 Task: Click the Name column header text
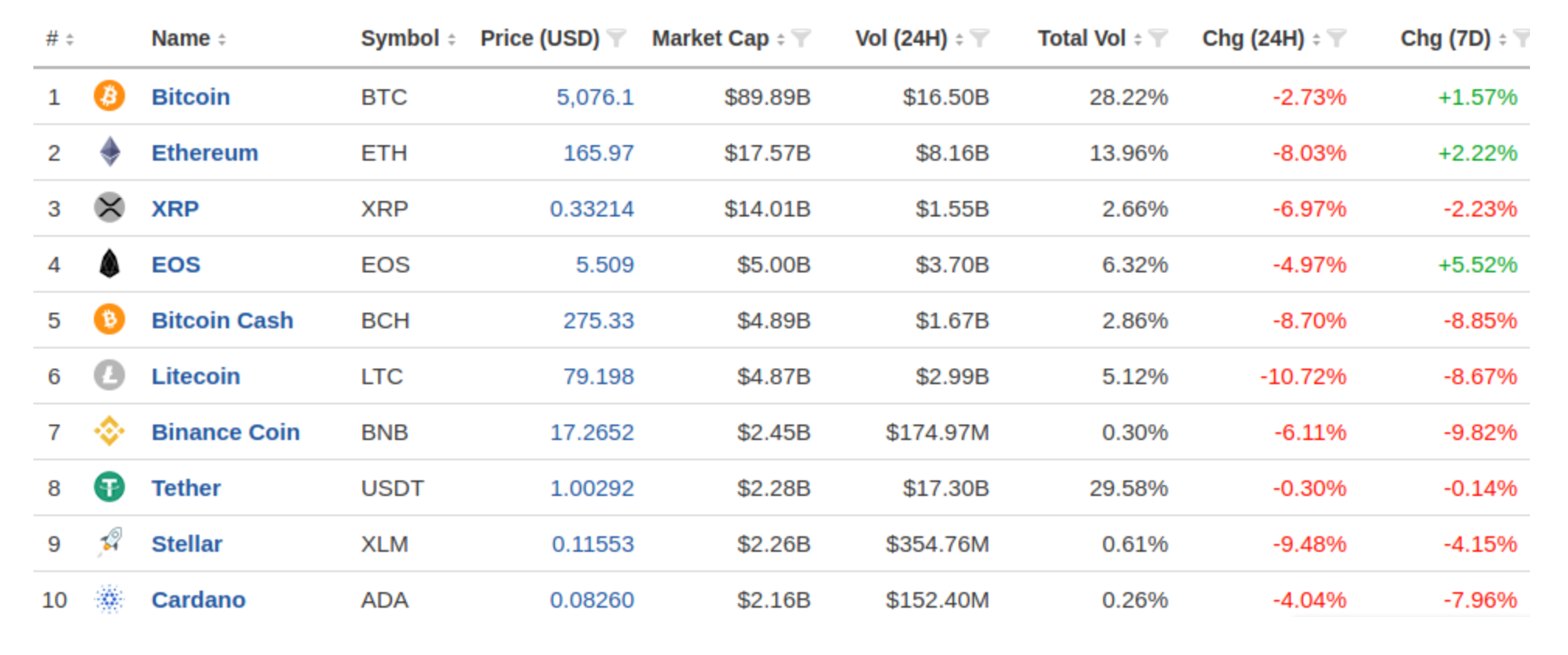[x=181, y=38]
